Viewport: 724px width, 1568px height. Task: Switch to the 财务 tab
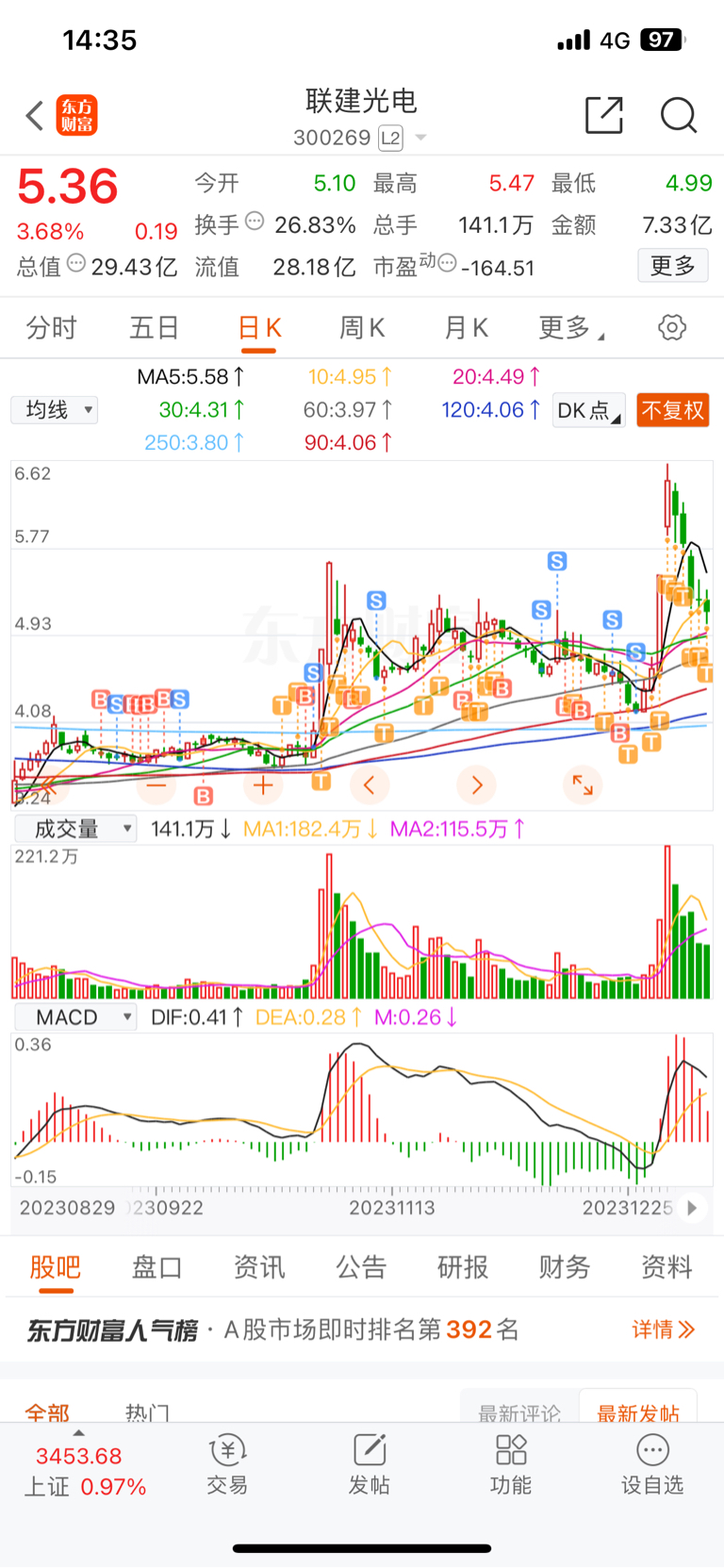(x=565, y=1267)
